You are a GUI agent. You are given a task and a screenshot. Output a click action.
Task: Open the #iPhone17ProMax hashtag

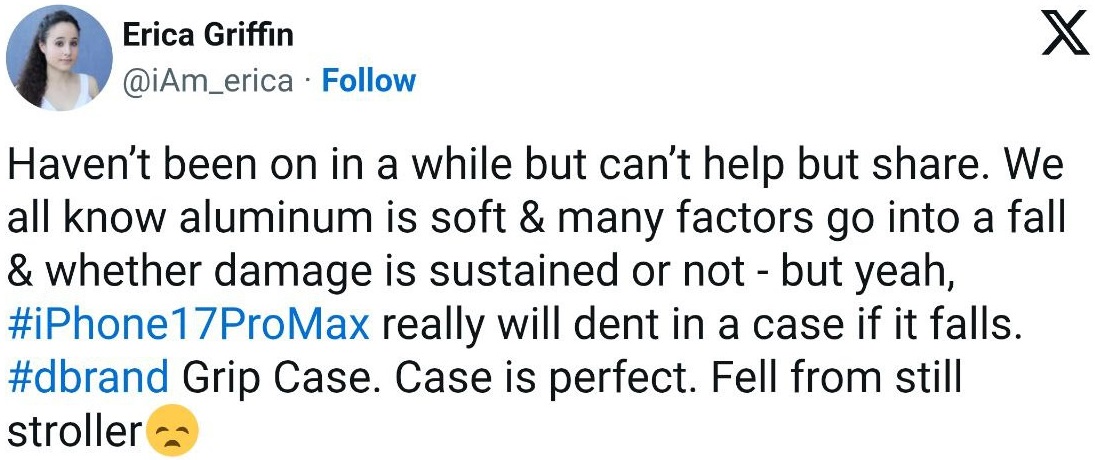(188, 326)
